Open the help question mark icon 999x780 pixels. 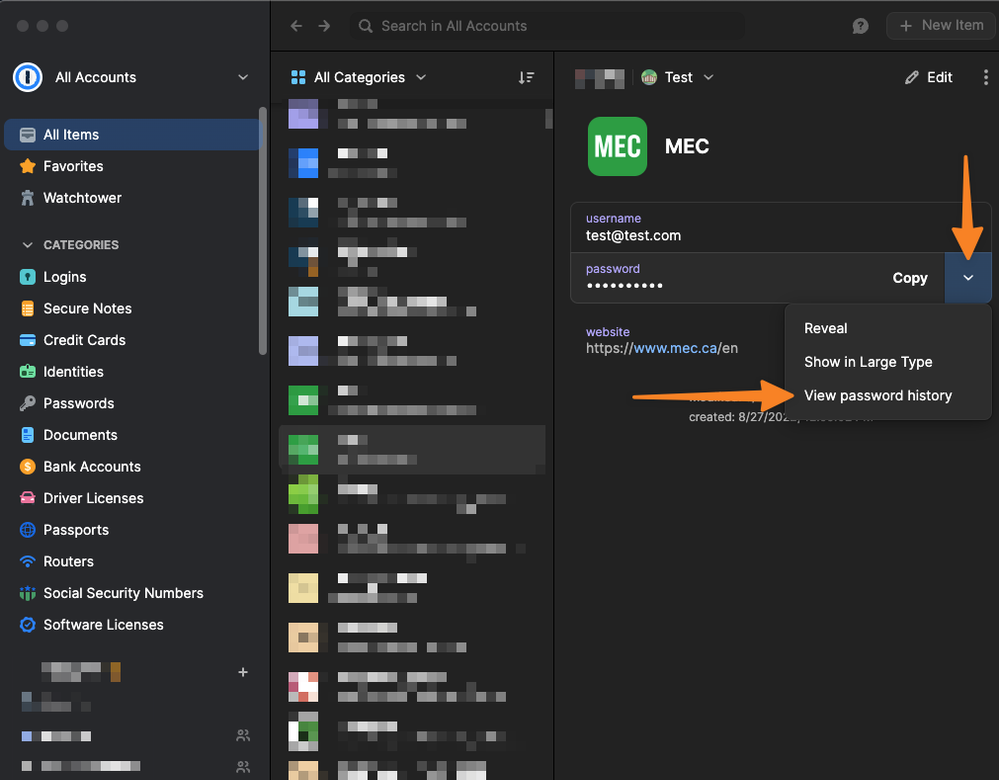tap(860, 26)
